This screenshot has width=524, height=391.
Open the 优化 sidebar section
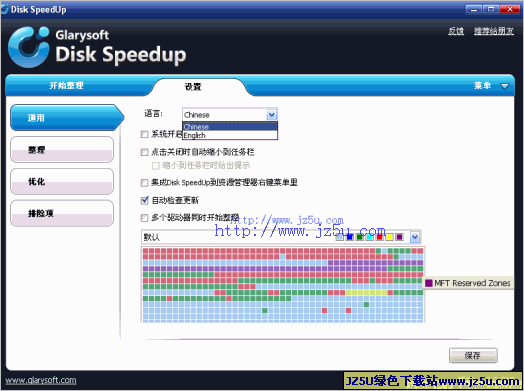(62, 181)
